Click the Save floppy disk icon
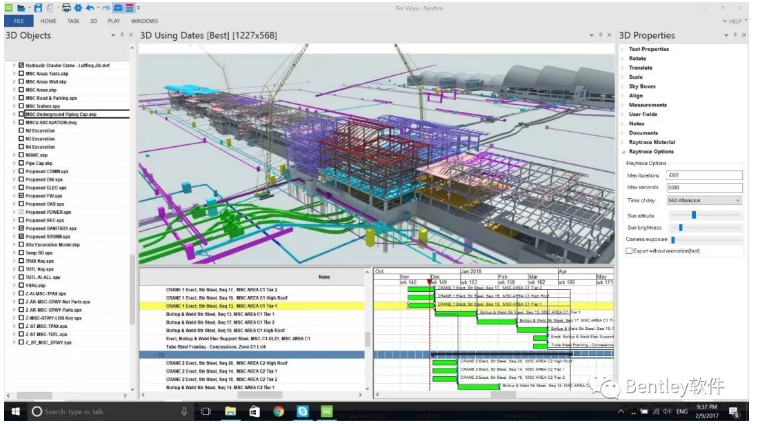The width and height of the screenshot is (757, 424). 38,8
